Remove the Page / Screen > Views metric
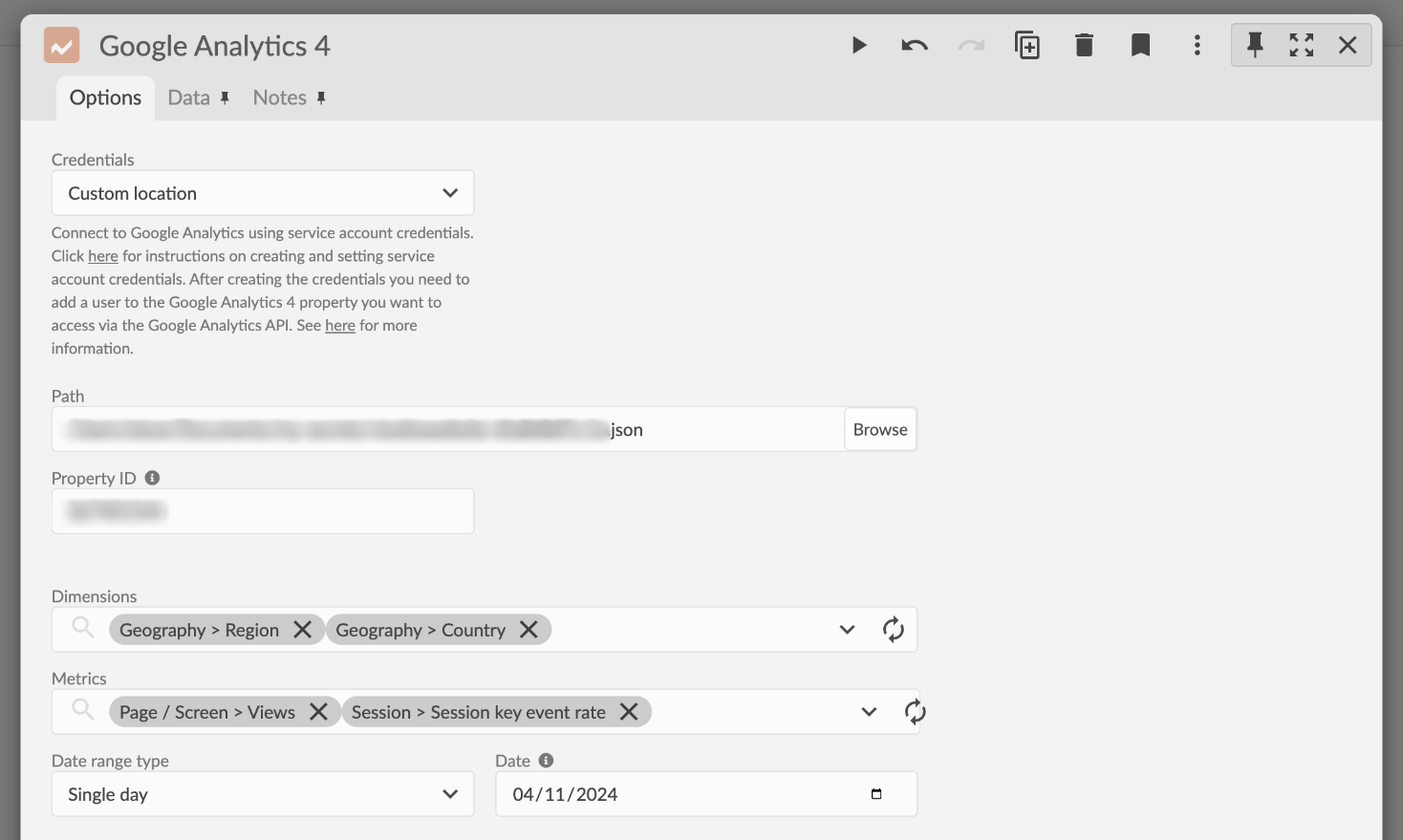The height and width of the screenshot is (840, 1403). [x=318, y=712]
